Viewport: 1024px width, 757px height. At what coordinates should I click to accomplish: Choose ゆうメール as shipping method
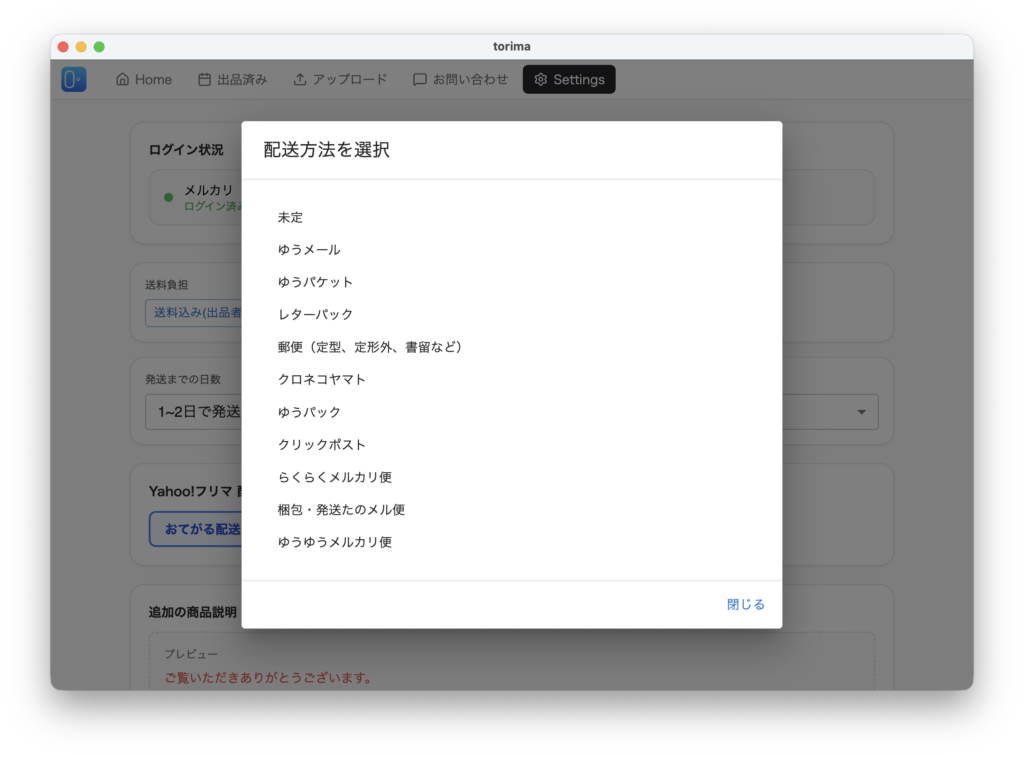point(309,250)
